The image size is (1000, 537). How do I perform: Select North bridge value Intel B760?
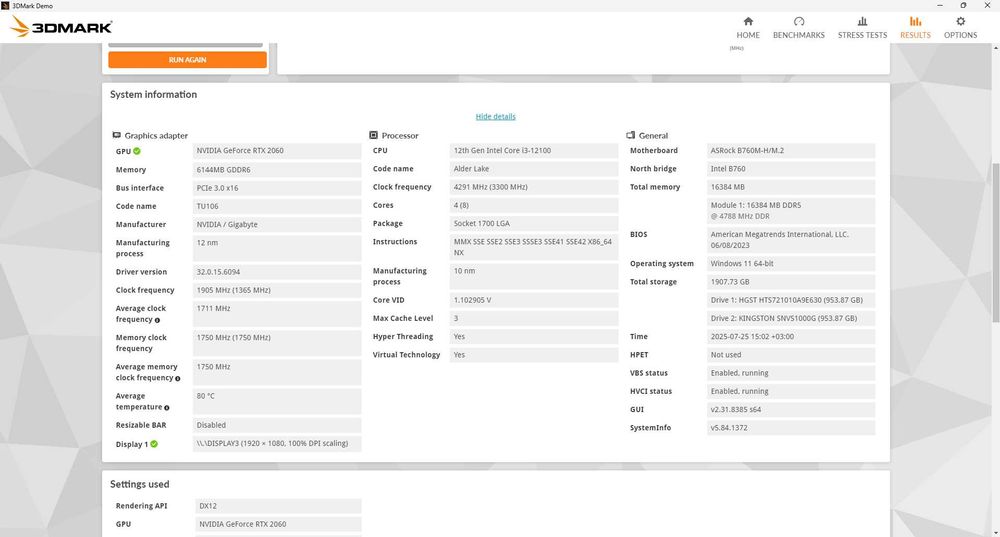tap(791, 169)
